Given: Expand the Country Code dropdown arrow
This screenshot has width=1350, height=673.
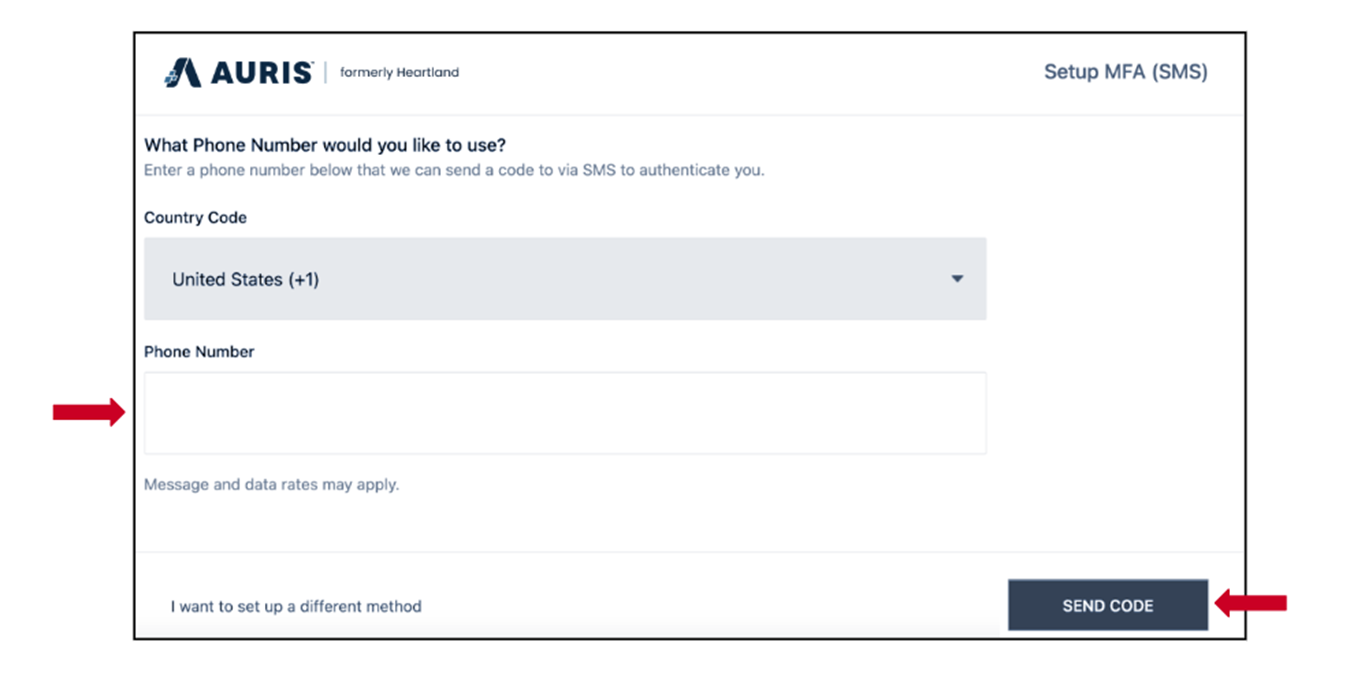Looking at the screenshot, I should (x=957, y=279).
